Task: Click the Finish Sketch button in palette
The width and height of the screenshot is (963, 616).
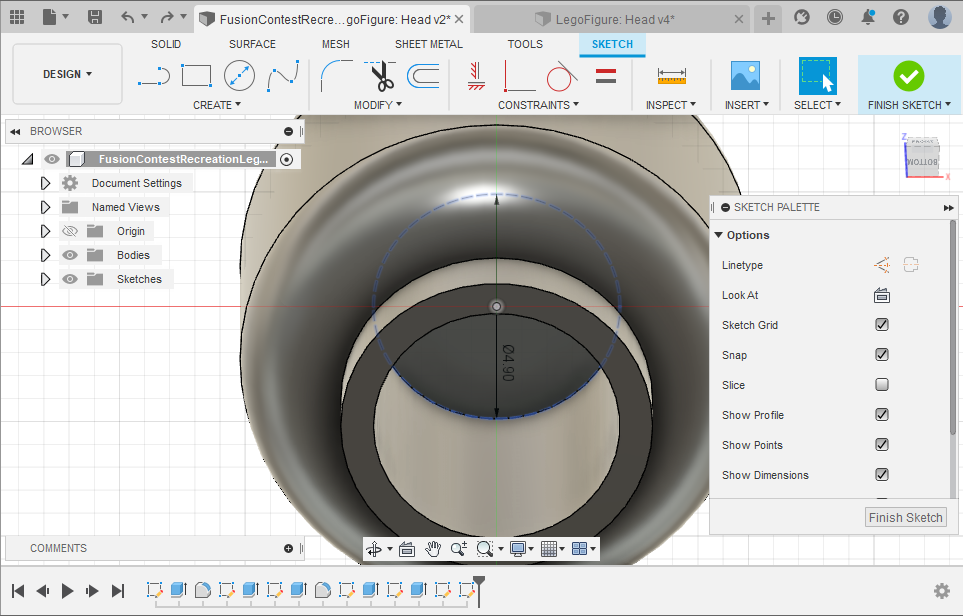Action: point(905,518)
